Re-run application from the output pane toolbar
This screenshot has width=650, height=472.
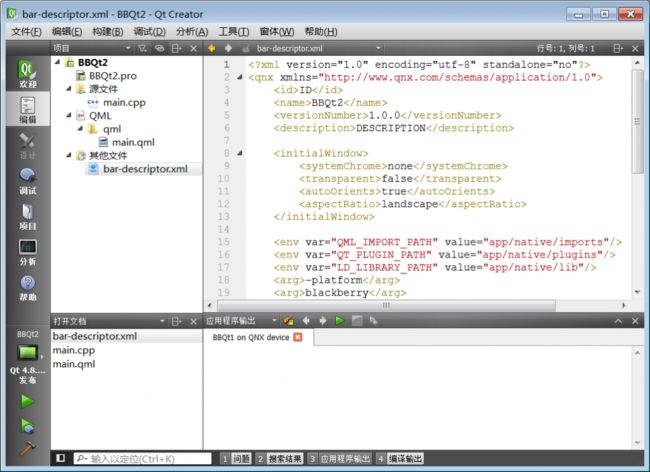(340, 320)
